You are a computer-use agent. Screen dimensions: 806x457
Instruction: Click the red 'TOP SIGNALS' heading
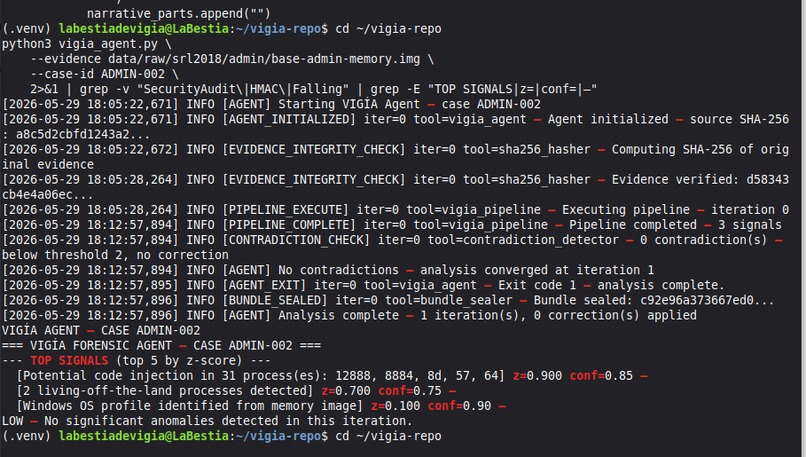69,360
